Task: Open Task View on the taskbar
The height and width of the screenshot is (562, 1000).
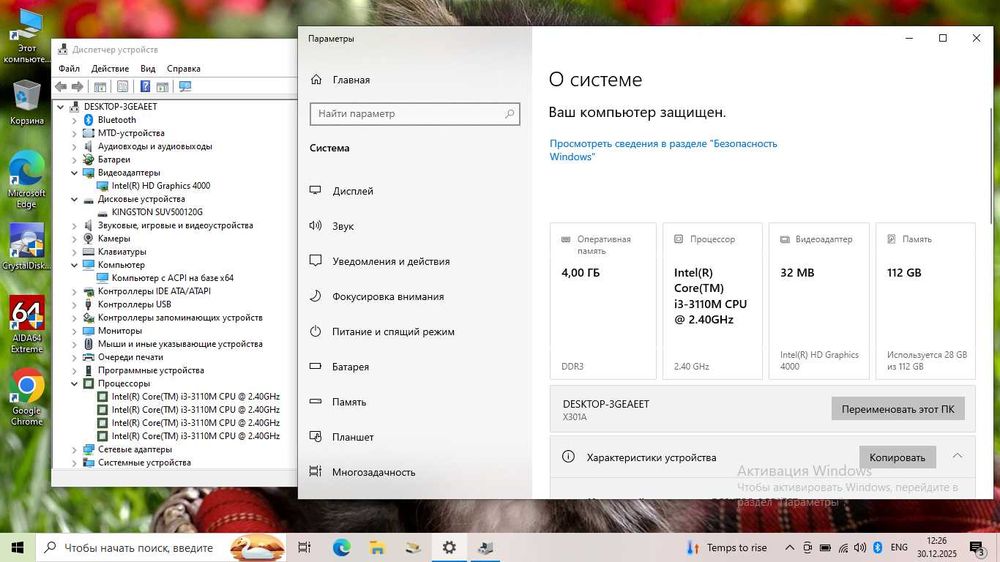Action: [x=304, y=547]
